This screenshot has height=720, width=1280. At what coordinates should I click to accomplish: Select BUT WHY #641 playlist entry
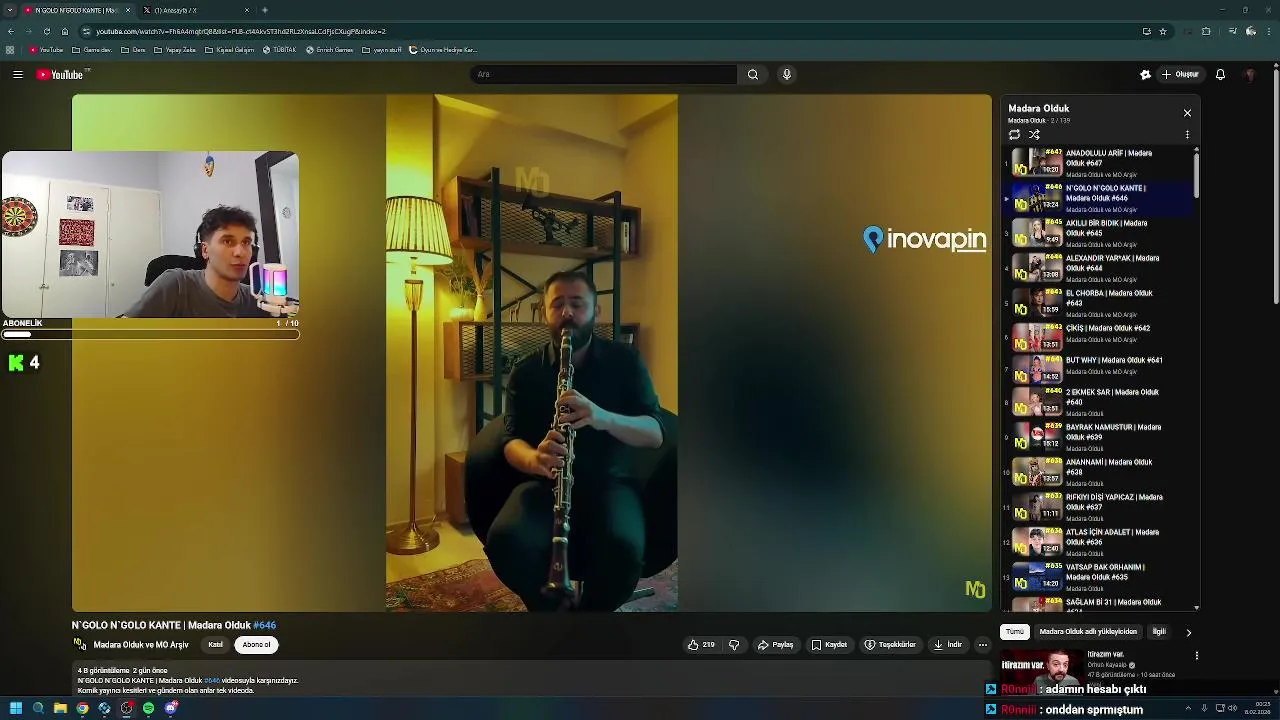coord(1098,367)
